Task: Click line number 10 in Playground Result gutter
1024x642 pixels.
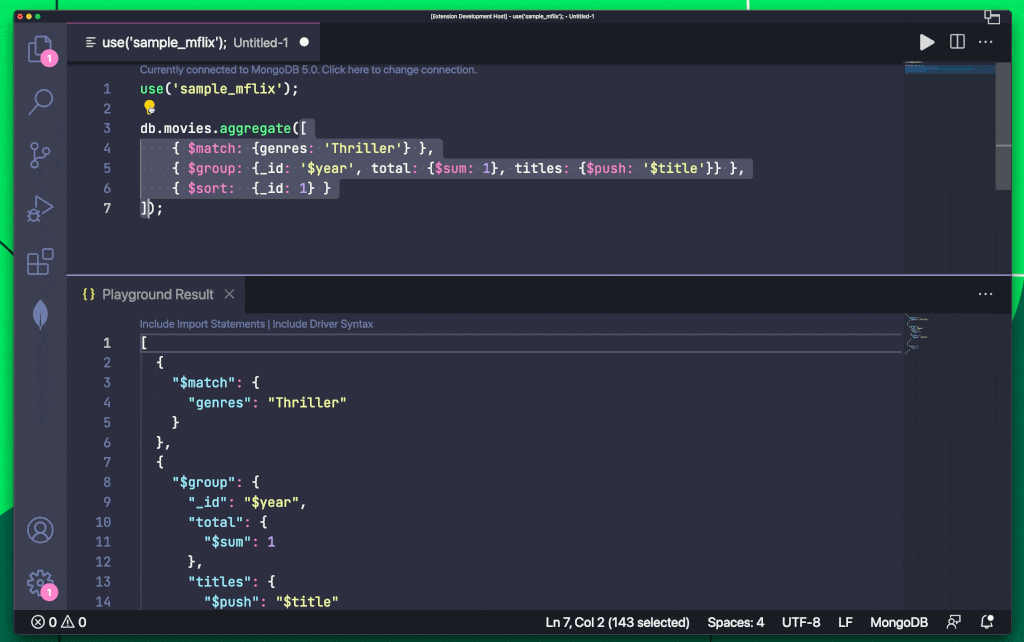Action: pyautogui.click(x=103, y=522)
